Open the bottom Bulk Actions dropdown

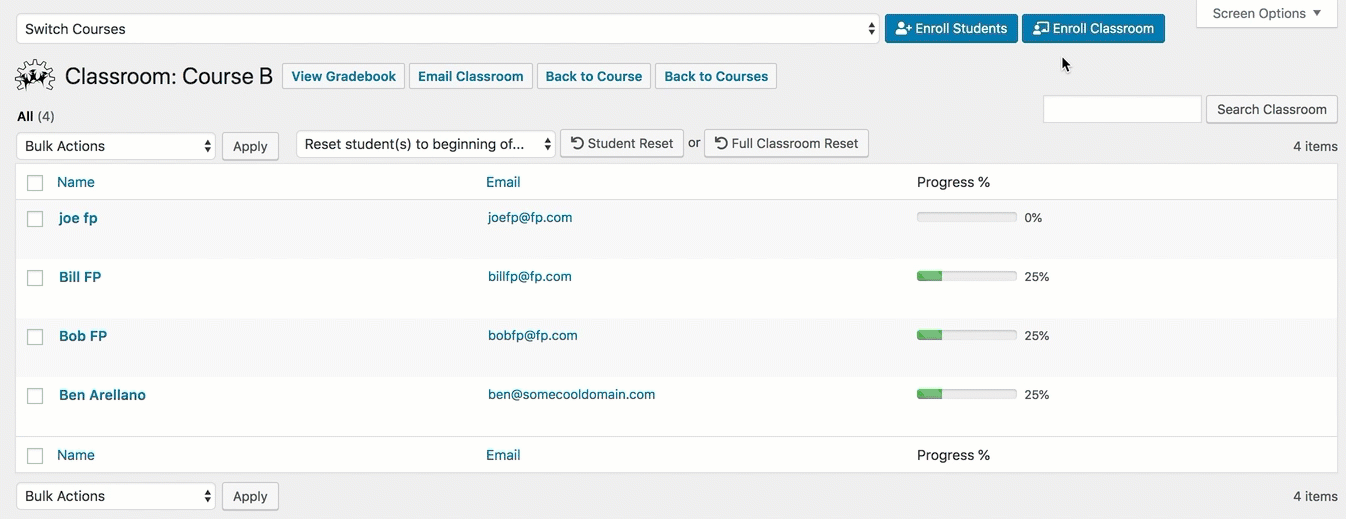click(116, 496)
